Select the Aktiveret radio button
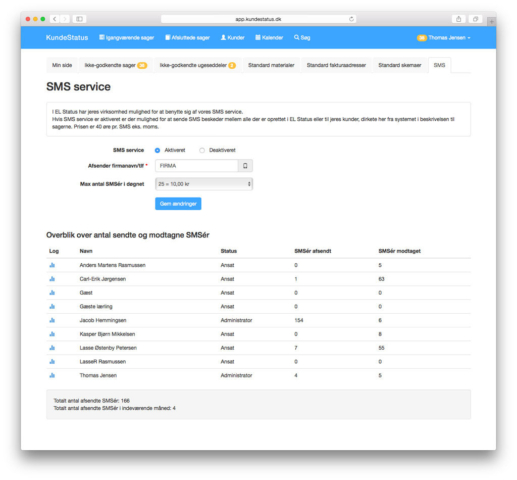 [157, 150]
